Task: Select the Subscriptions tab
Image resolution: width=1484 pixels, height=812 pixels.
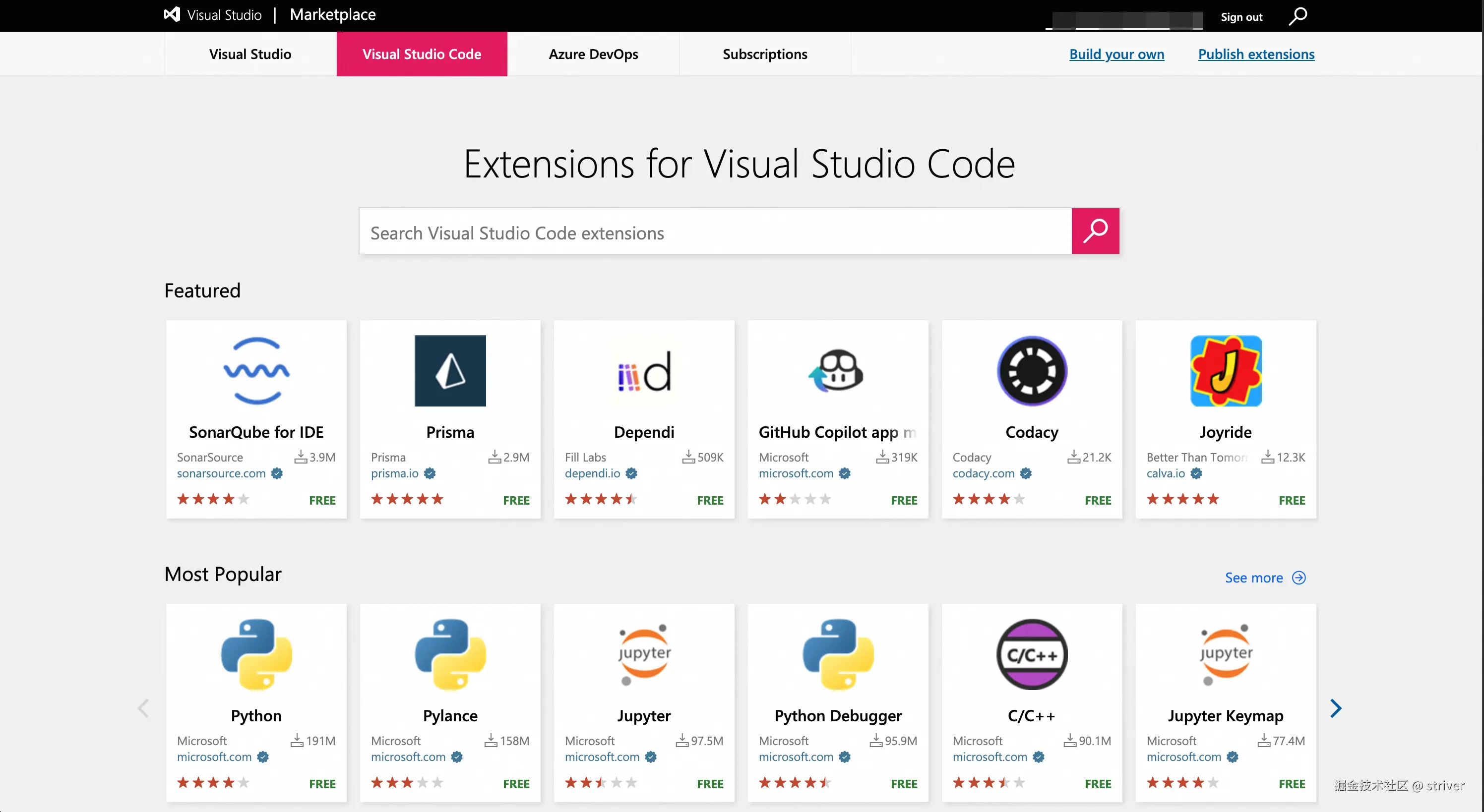Action: (764, 54)
